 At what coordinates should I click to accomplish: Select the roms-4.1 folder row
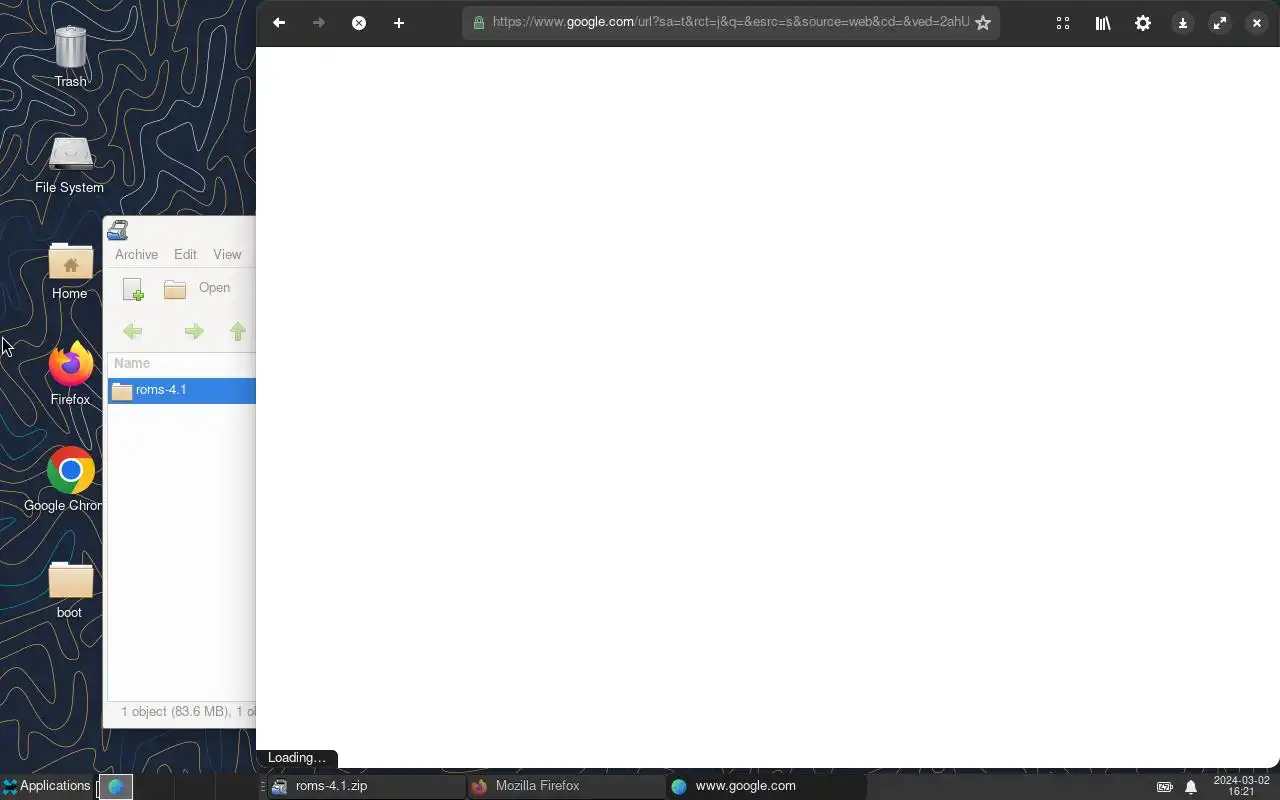[181, 390]
